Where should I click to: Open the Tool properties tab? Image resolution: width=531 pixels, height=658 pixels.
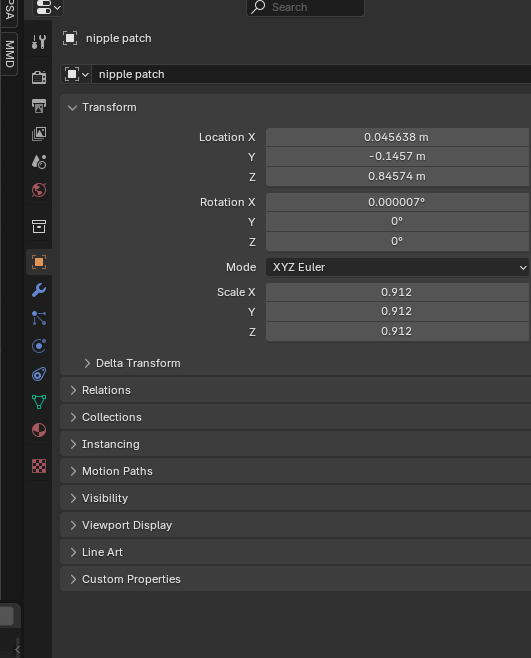(x=39, y=42)
